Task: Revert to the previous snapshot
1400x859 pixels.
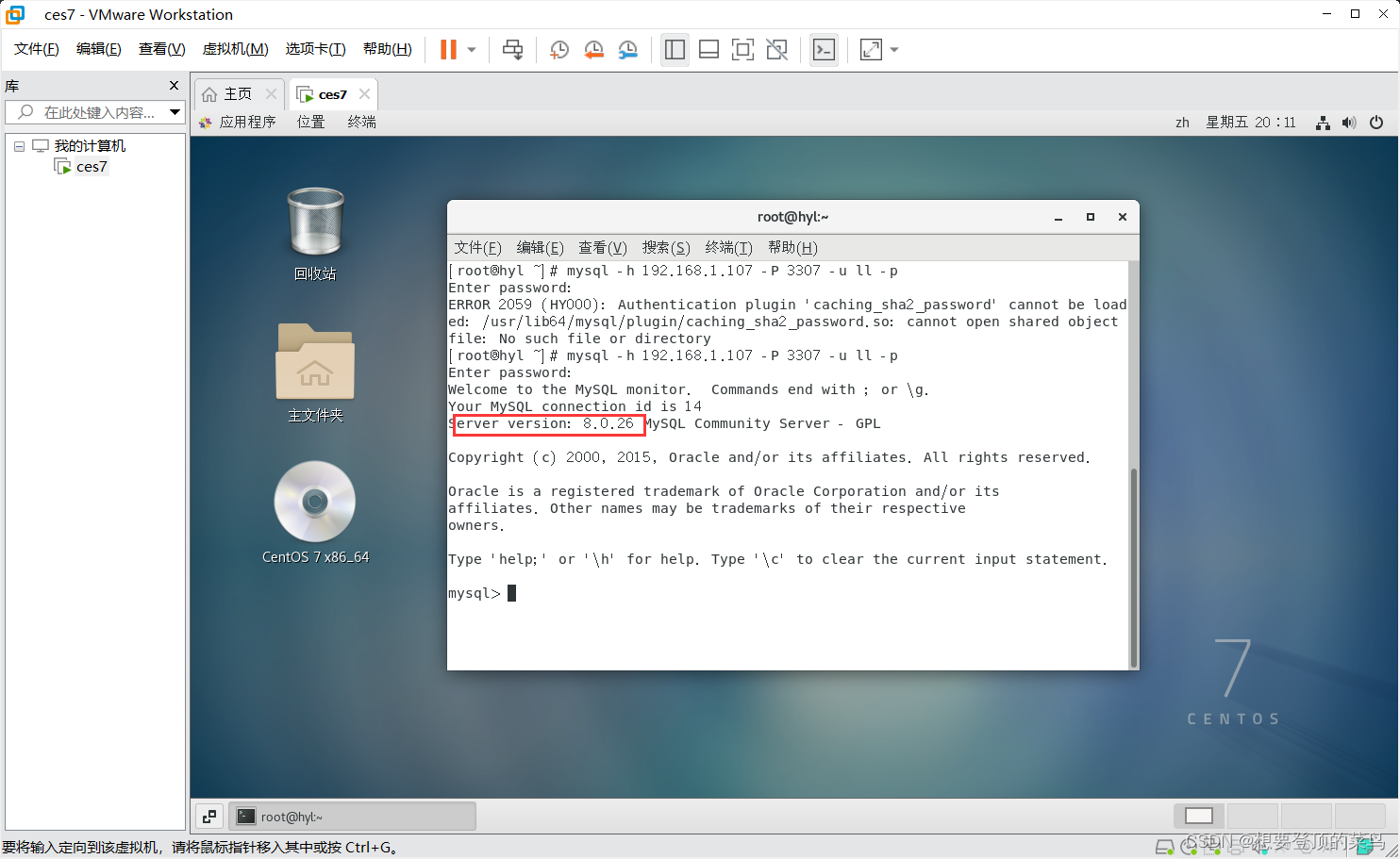Action: (x=593, y=50)
